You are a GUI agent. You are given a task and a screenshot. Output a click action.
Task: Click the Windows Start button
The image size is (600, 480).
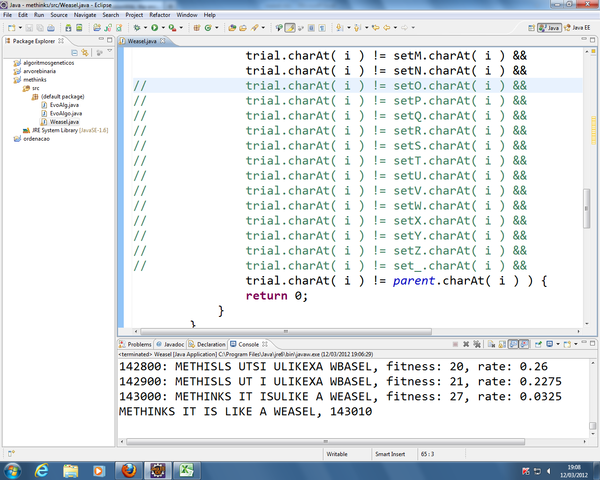(14, 468)
